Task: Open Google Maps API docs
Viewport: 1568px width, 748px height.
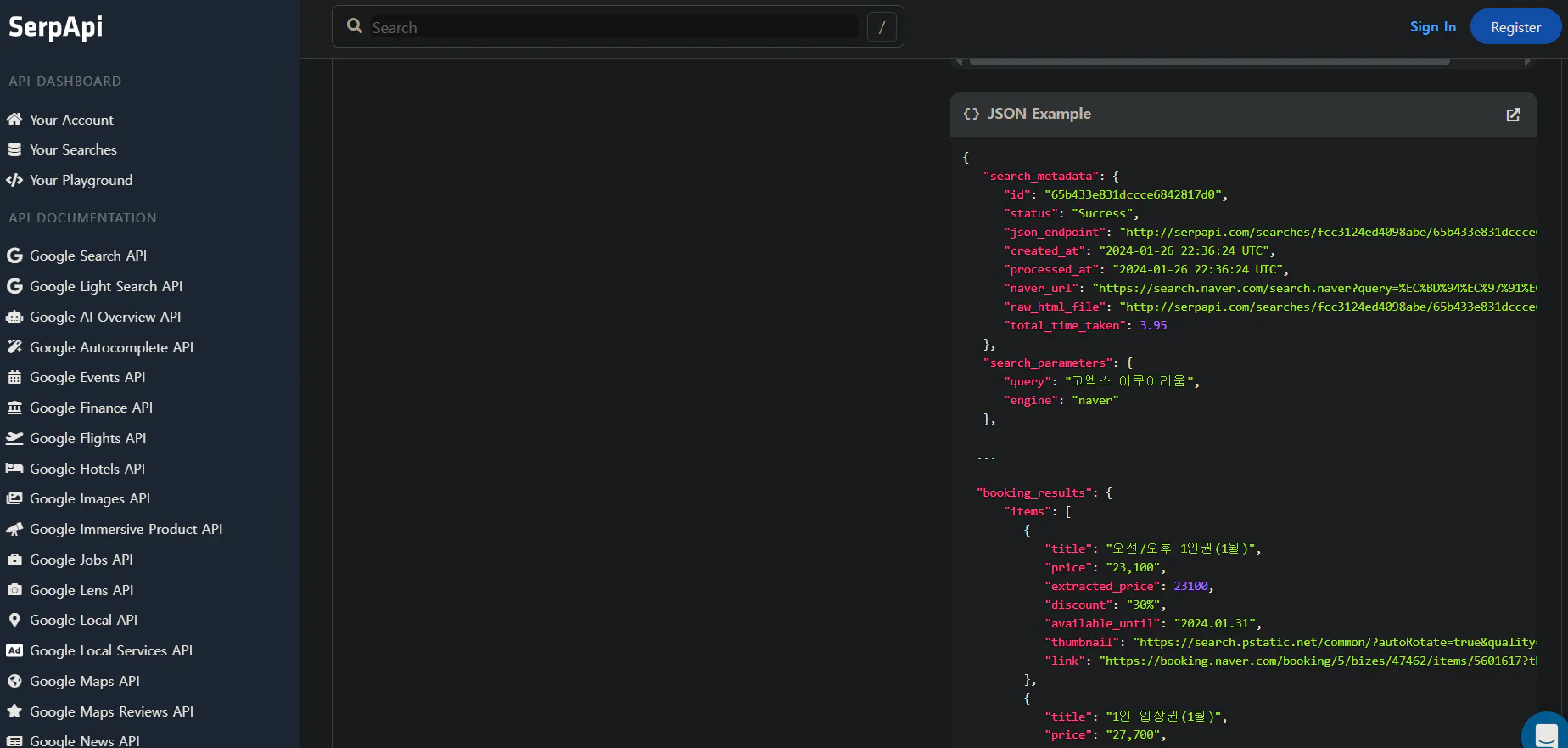Action: (x=85, y=681)
